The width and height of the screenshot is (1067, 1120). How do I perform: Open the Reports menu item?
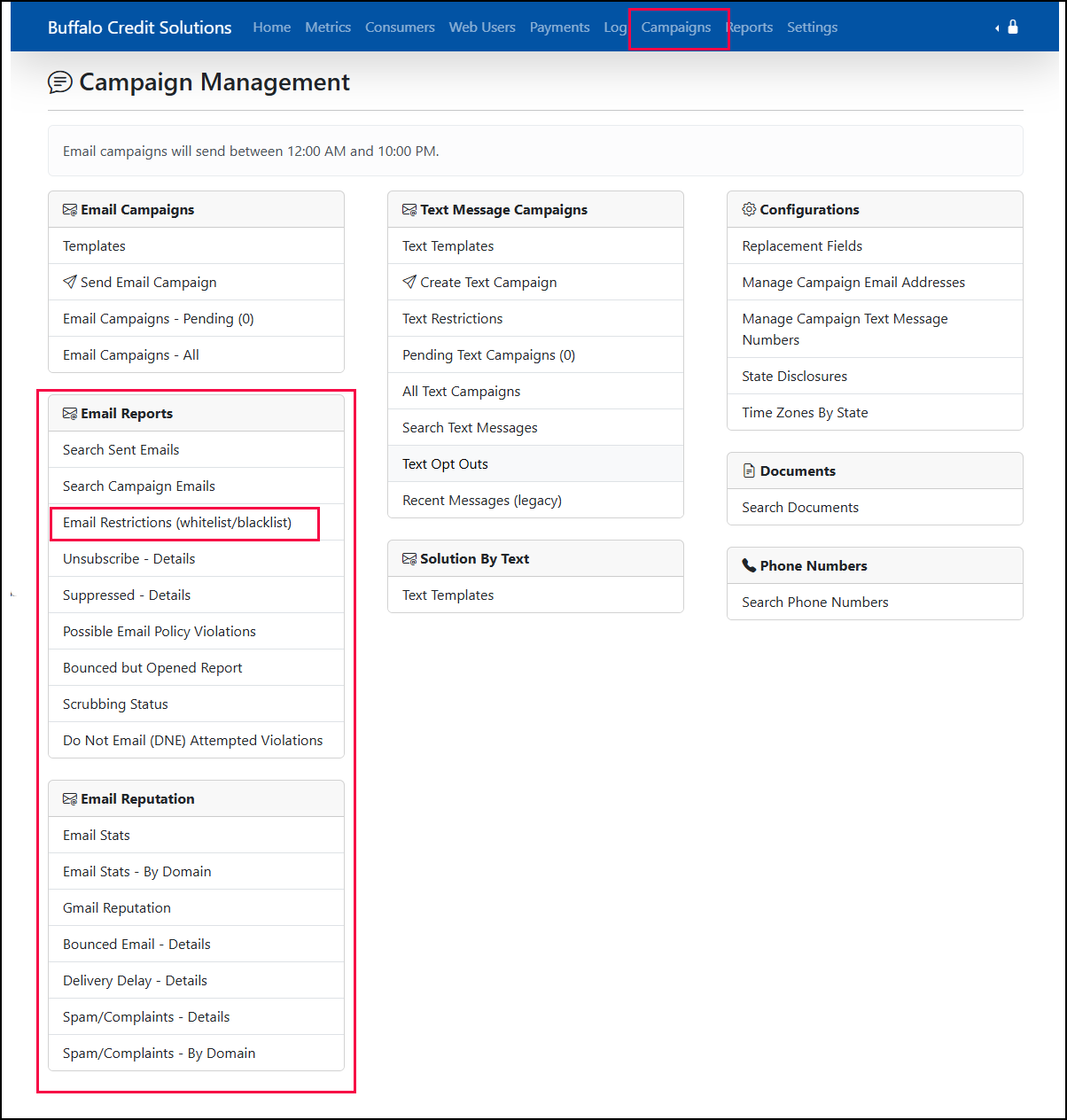coord(750,27)
